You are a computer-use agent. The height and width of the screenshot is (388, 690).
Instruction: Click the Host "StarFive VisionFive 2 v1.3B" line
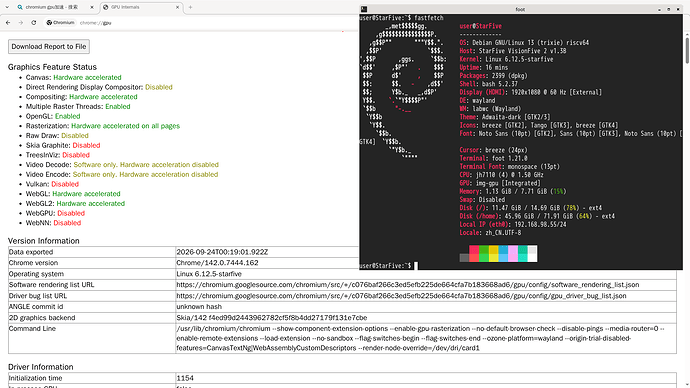coord(513,51)
